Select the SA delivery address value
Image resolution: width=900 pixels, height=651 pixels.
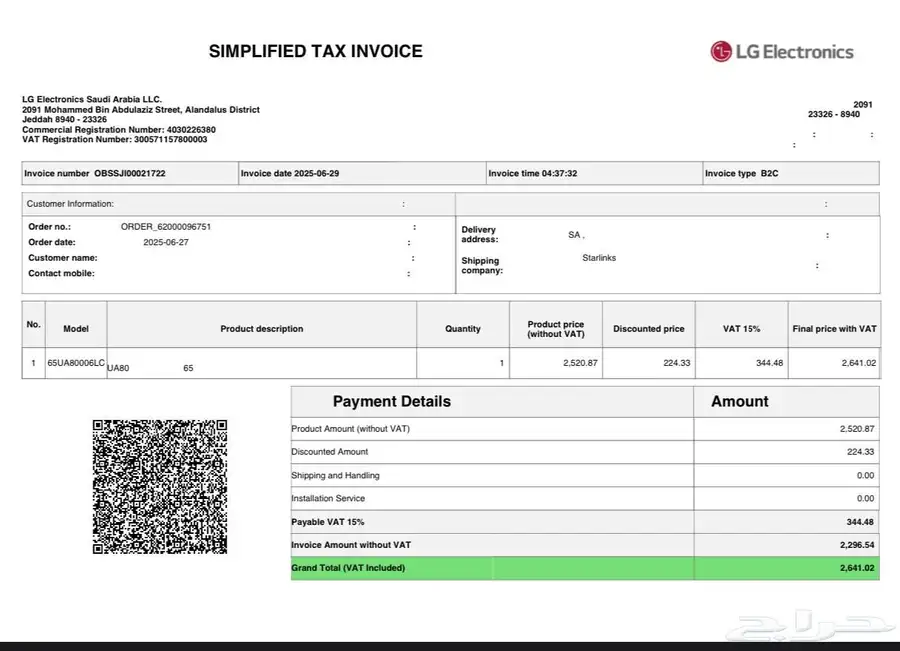(x=576, y=235)
